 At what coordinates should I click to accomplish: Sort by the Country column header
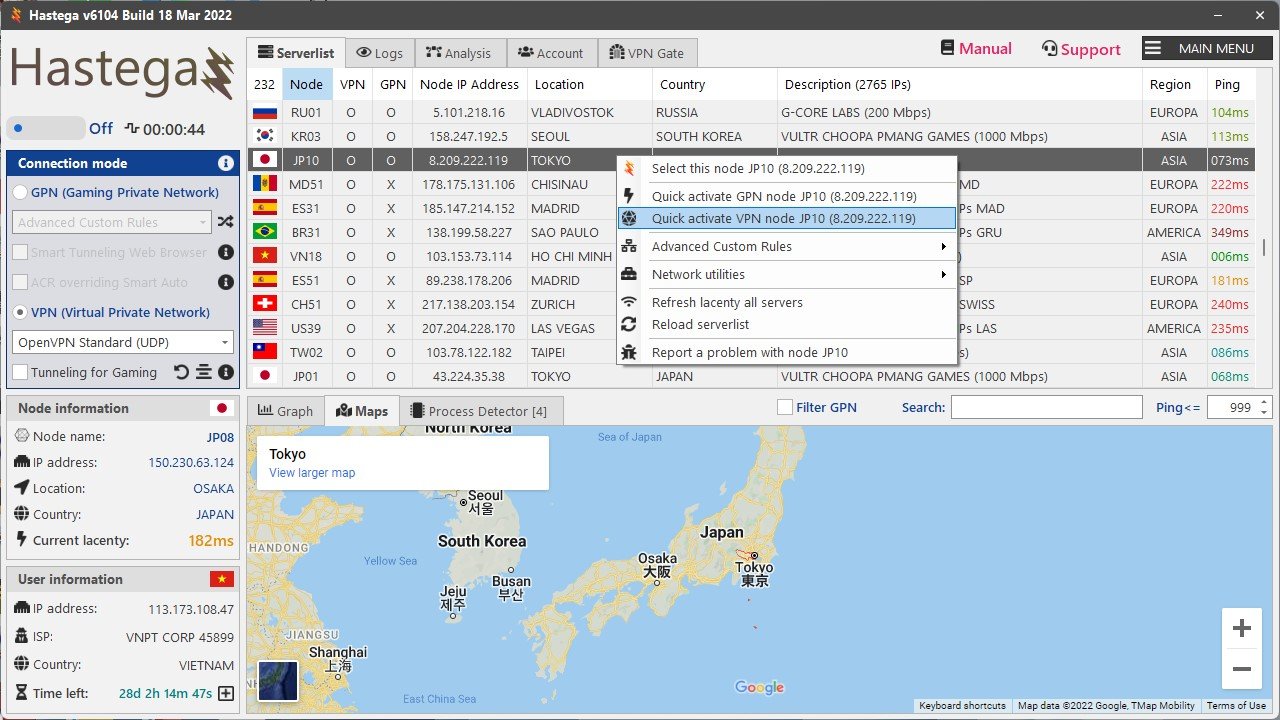pos(715,84)
